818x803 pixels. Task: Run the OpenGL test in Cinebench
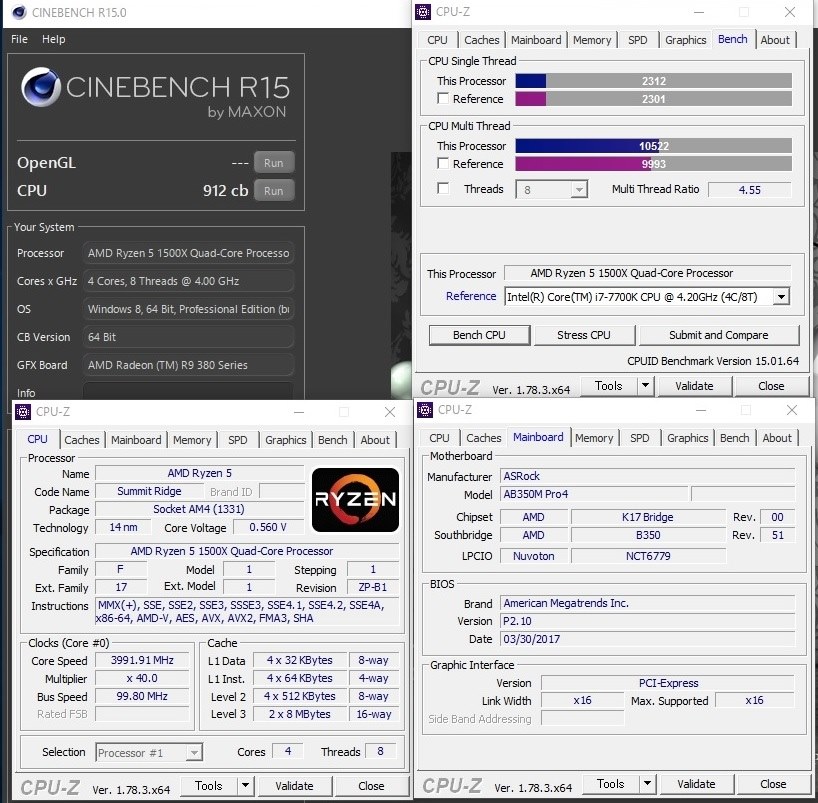(x=274, y=162)
